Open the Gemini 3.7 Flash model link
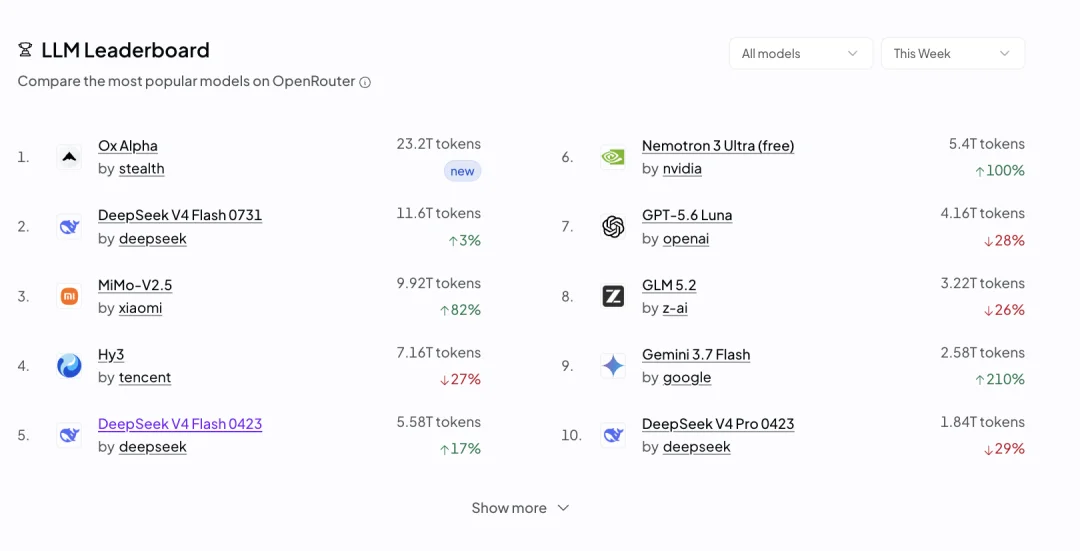 point(696,355)
